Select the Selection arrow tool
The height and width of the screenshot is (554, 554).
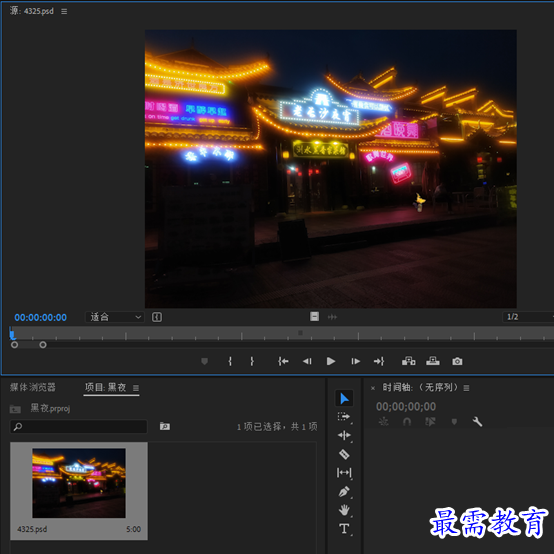click(x=344, y=399)
